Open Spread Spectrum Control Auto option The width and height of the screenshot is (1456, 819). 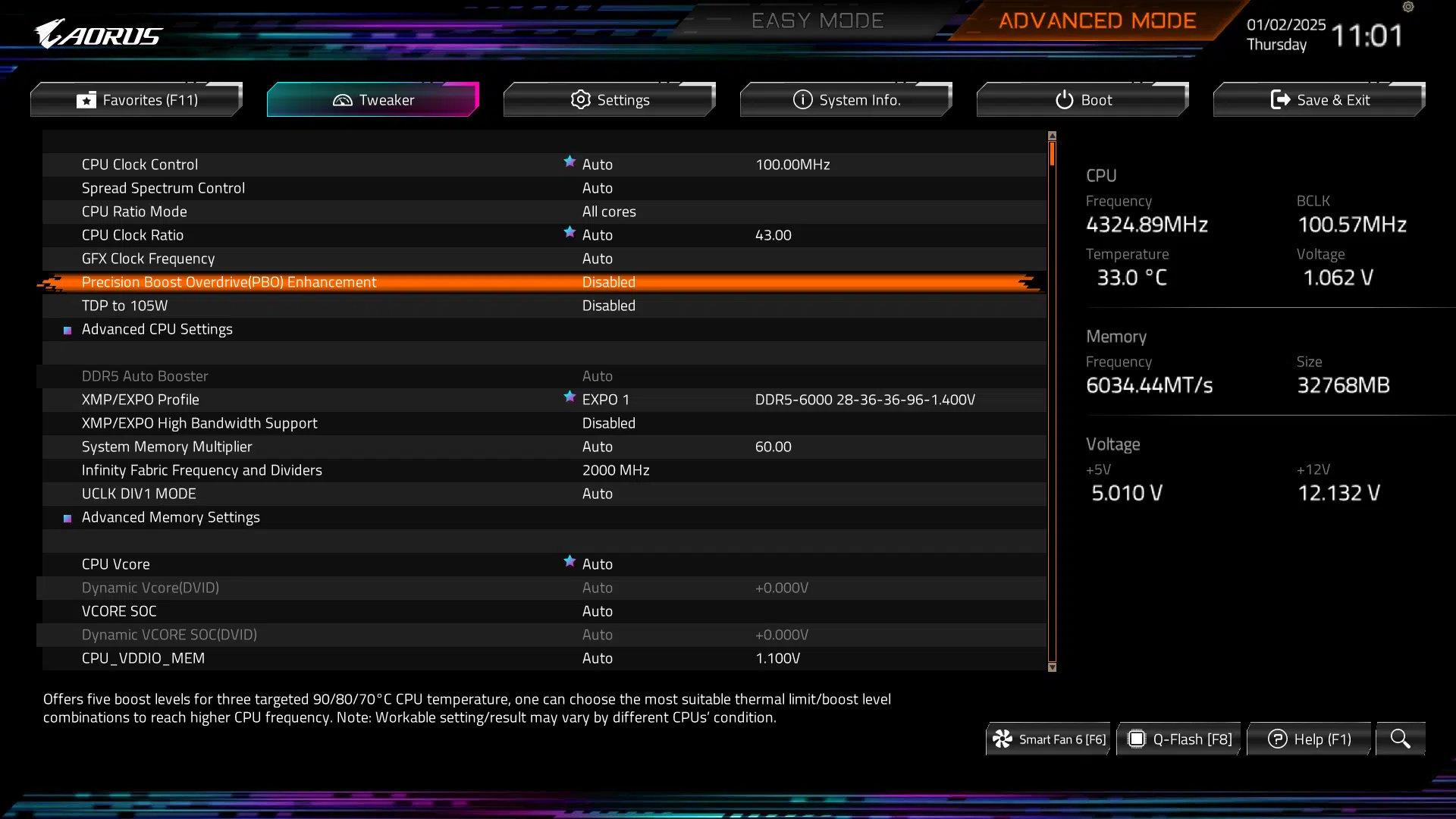(598, 188)
